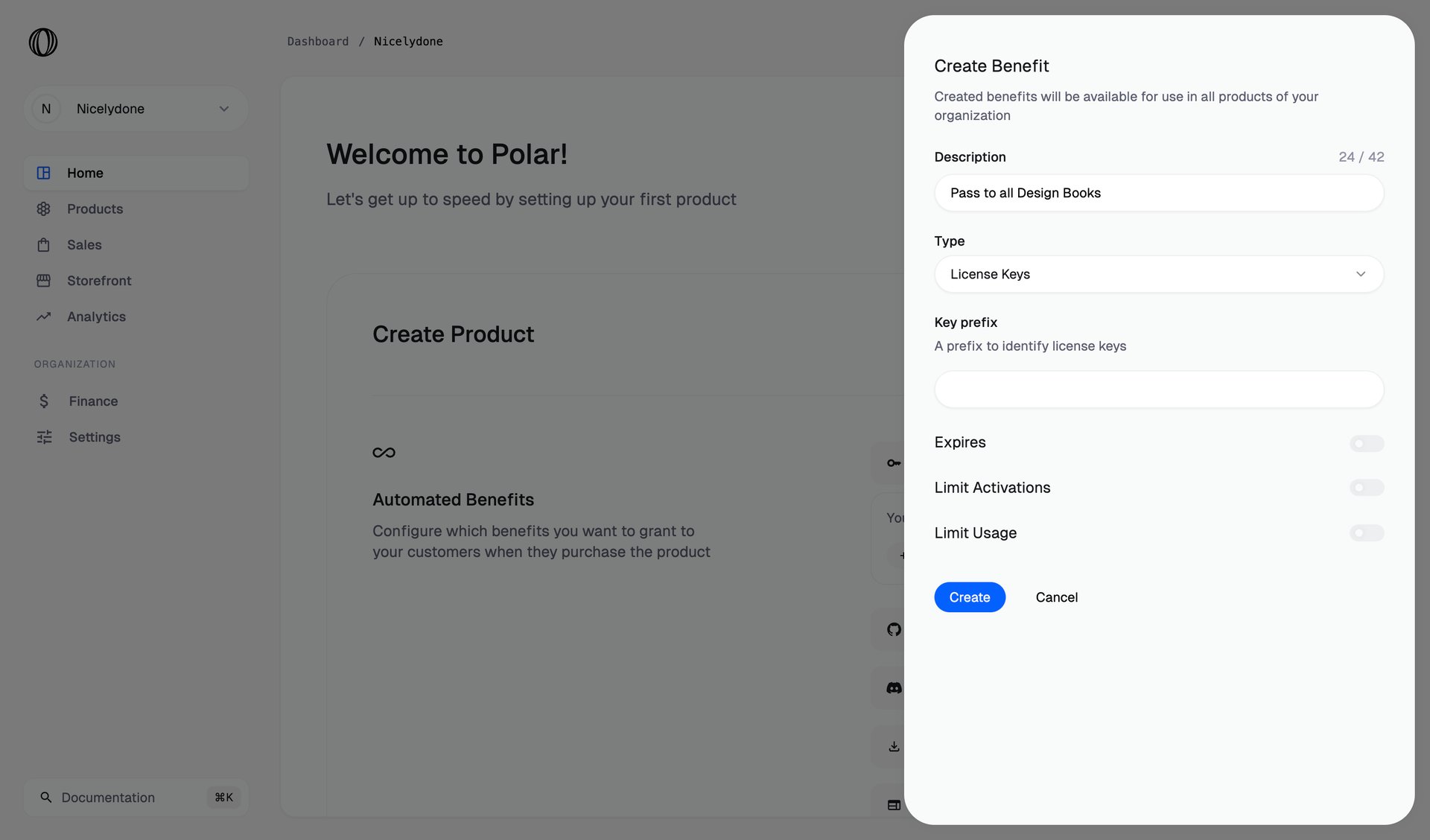The image size is (1430, 840).
Task: Click the Key prefix input field
Action: coord(1158,389)
